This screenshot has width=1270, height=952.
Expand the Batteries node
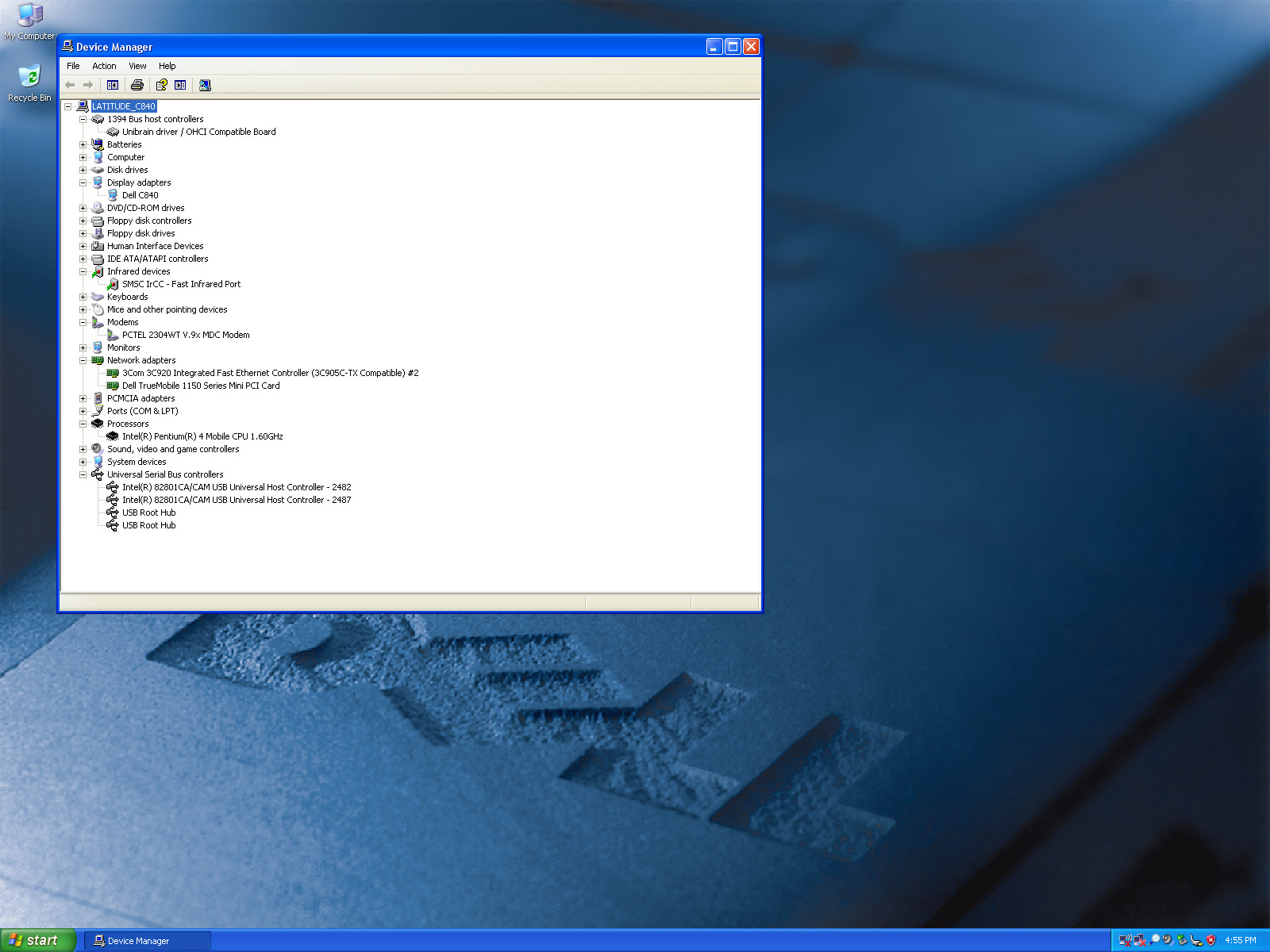tap(83, 144)
